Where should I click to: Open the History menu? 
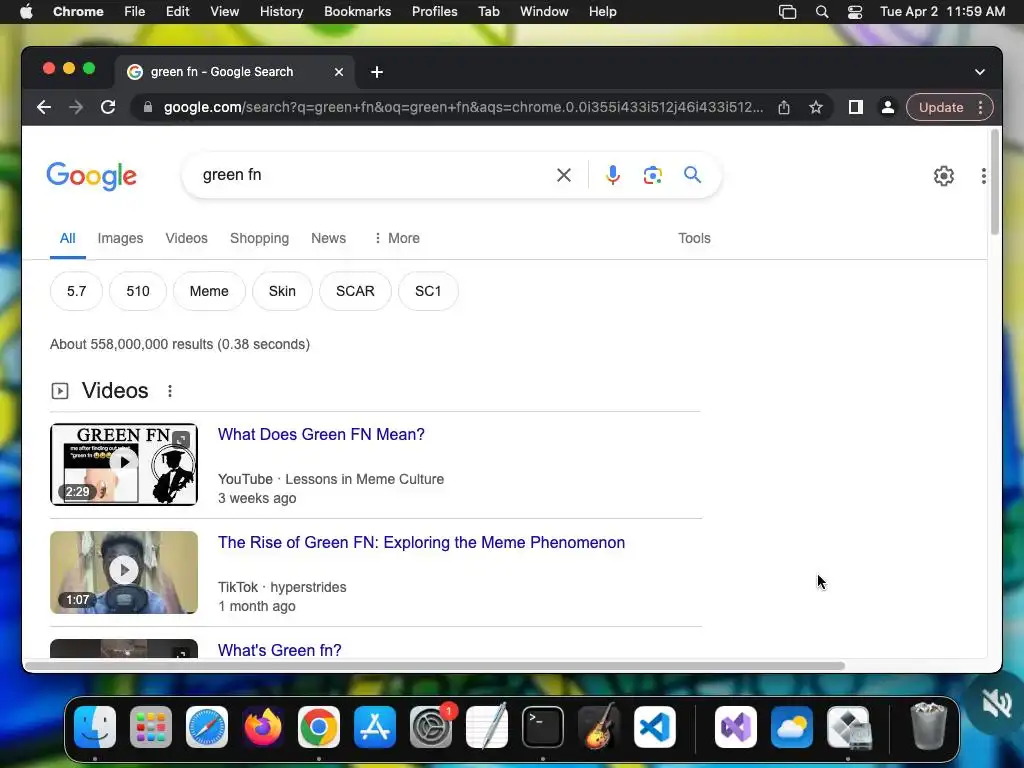pyautogui.click(x=281, y=12)
